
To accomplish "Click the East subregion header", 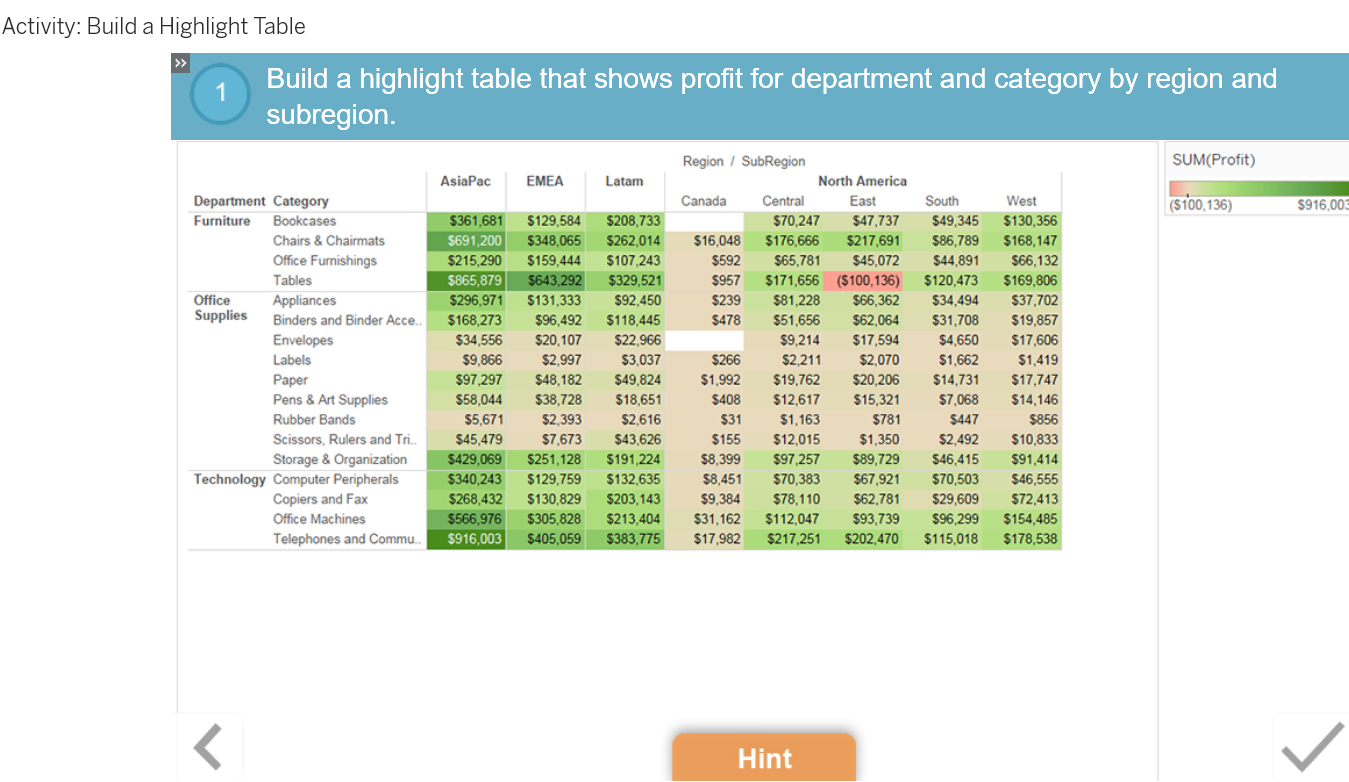I will [x=863, y=201].
